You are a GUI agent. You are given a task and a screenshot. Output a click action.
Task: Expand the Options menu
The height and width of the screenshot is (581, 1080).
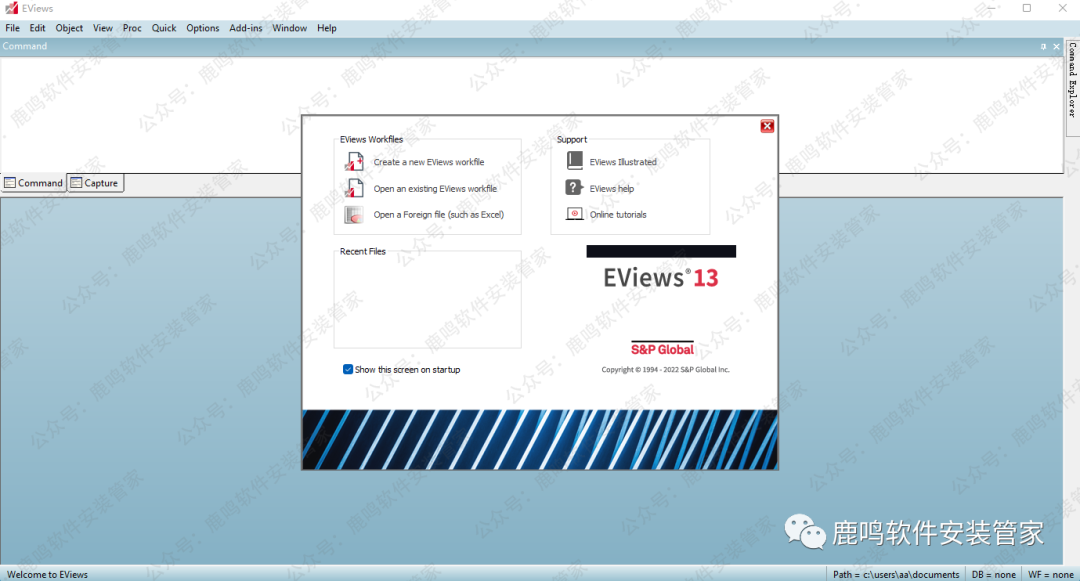click(203, 28)
